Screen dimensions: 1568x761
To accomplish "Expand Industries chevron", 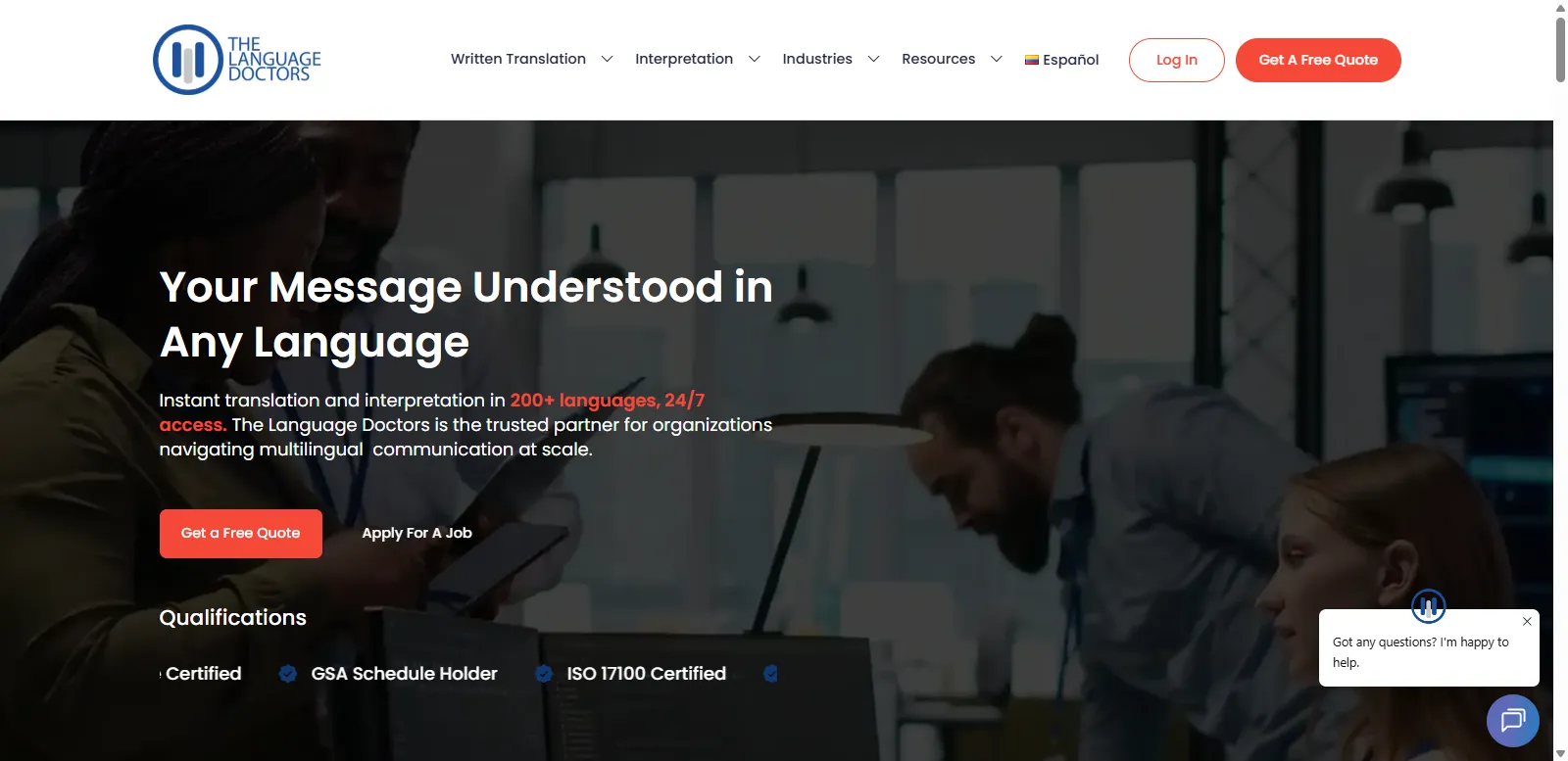I will tap(873, 59).
